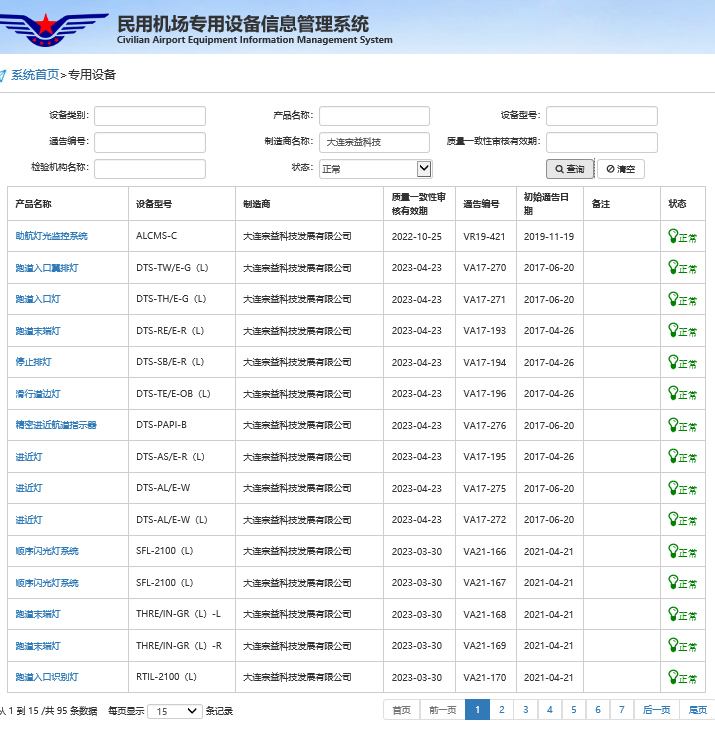Click the 制造商名称 input containing 大连宗益科技
The height and width of the screenshot is (734, 715).
[374, 143]
